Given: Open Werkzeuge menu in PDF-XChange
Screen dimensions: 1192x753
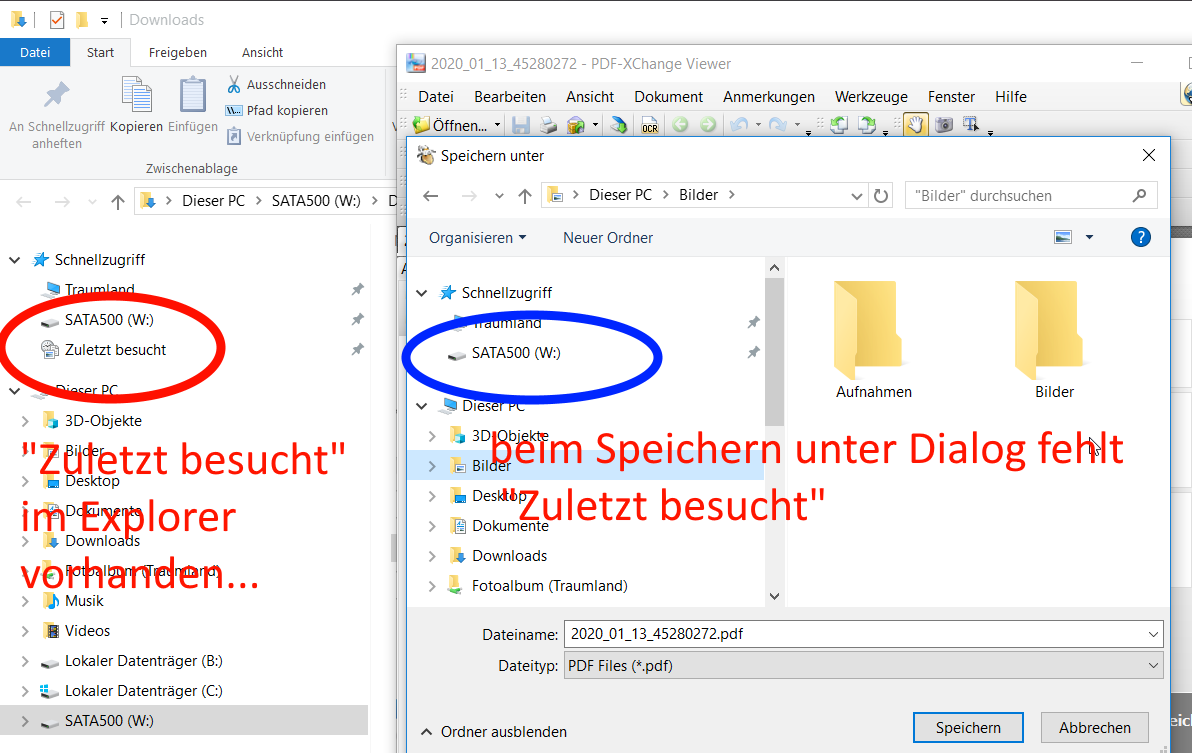Looking at the screenshot, I should (871, 96).
